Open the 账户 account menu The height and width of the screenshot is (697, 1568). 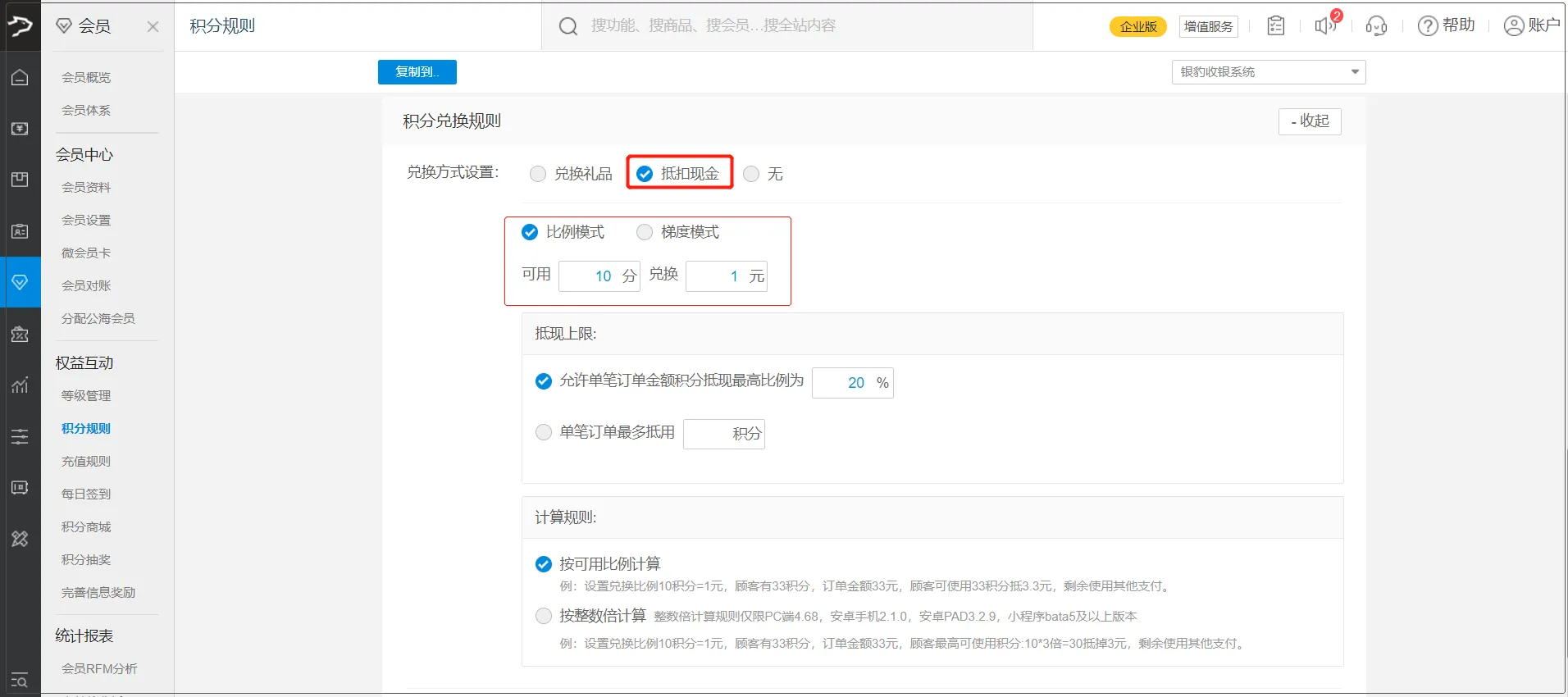1531,26
